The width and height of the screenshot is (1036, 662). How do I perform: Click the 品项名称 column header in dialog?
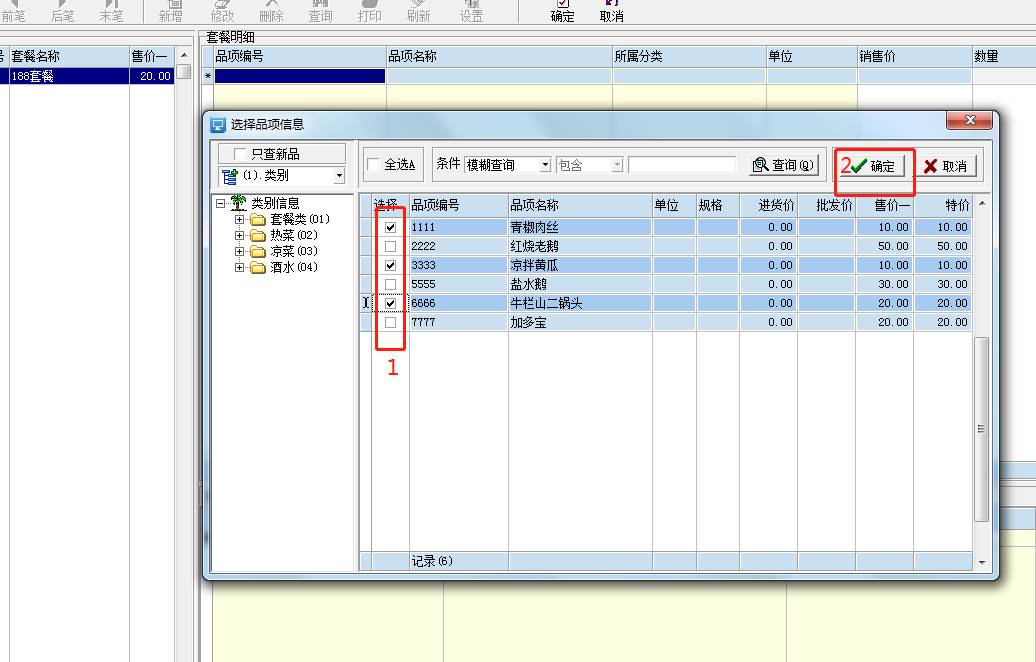pos(580,205)
